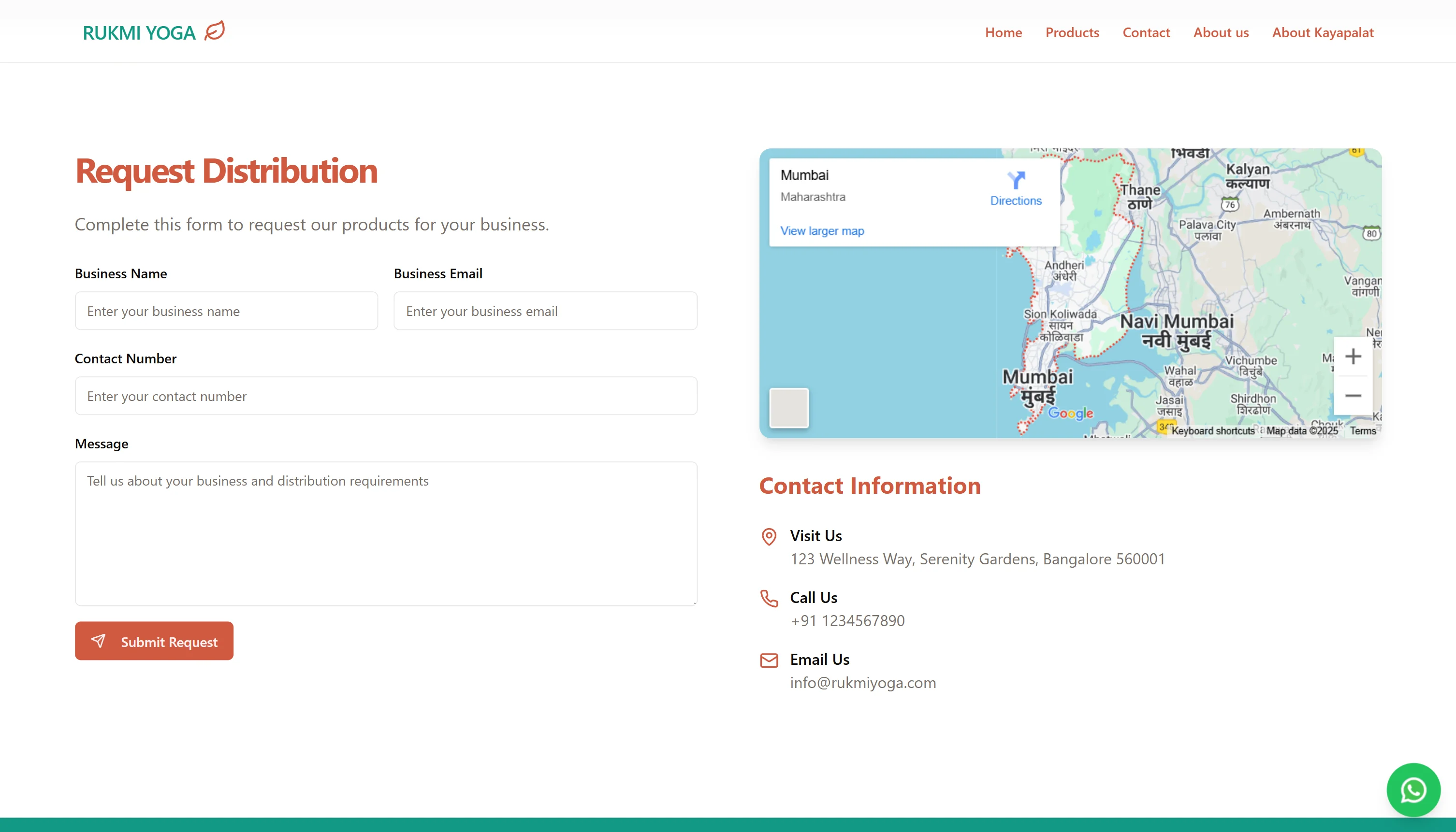Viewport: 1456px width, 832px height.
Task: Click the Palava City label on map
Action: point(1208,230)
